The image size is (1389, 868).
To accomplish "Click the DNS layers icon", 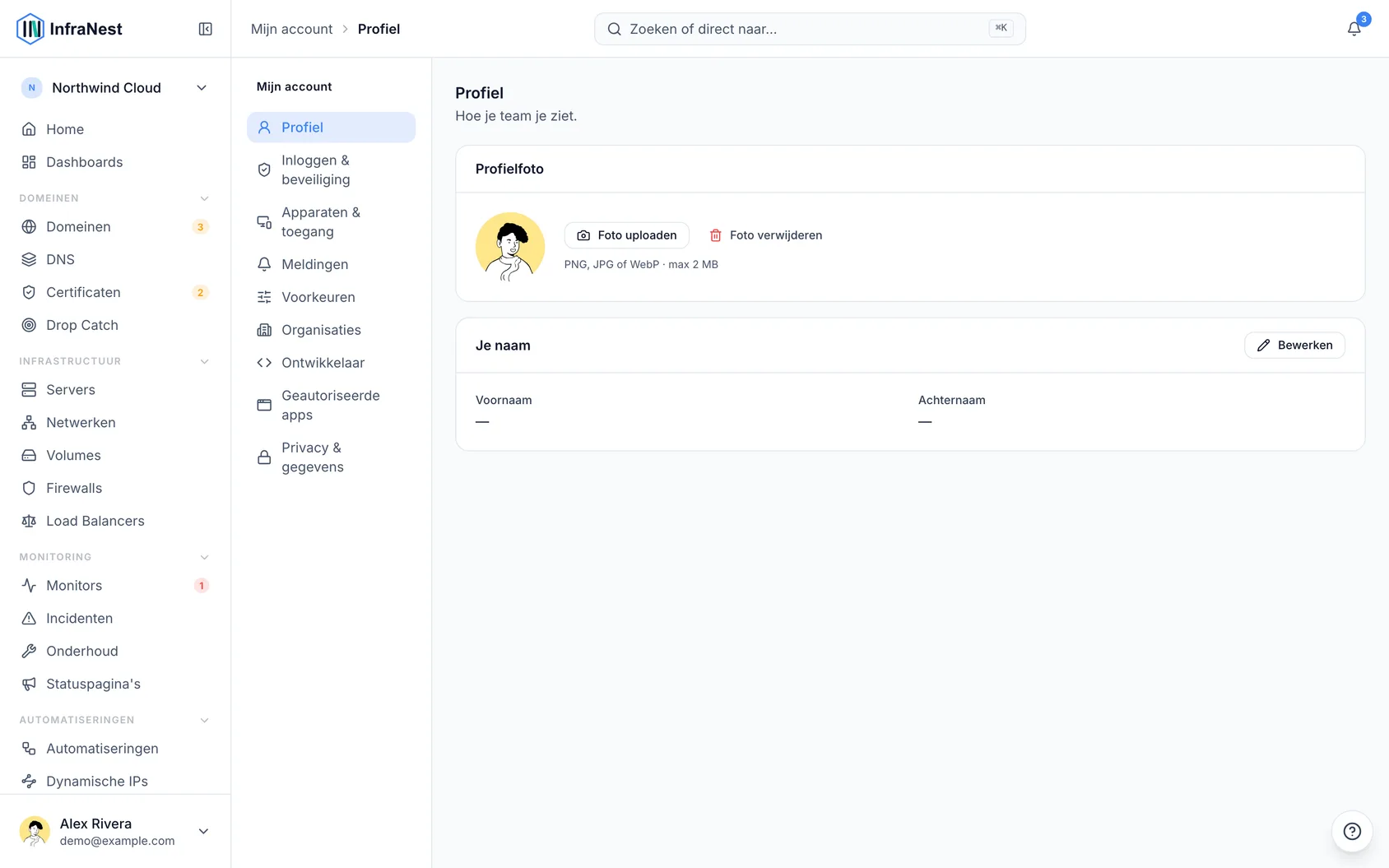I will (29, 259).
